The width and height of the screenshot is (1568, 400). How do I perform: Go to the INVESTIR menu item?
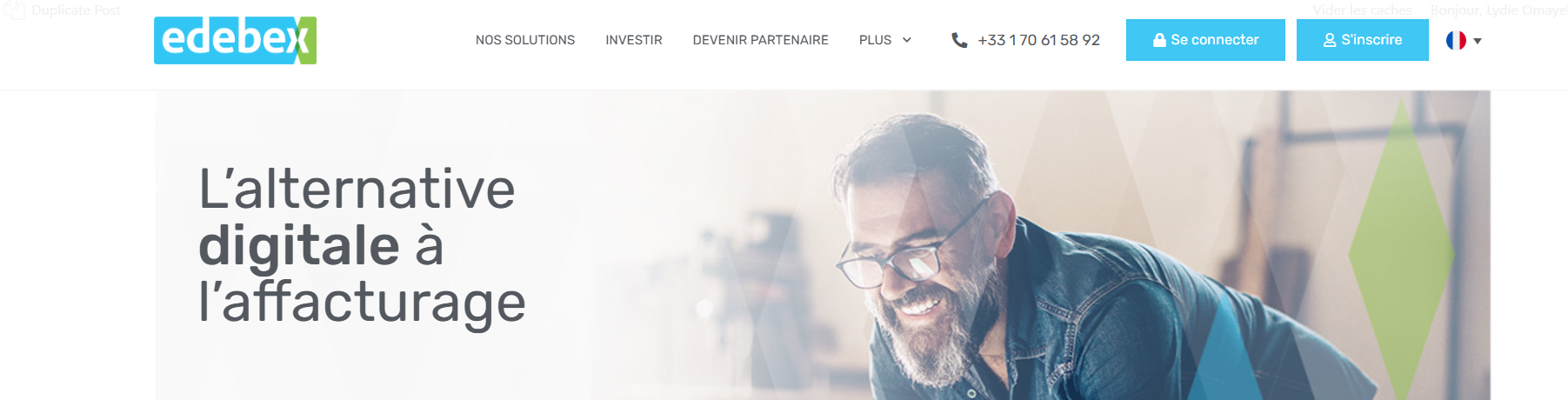[634, 40]
